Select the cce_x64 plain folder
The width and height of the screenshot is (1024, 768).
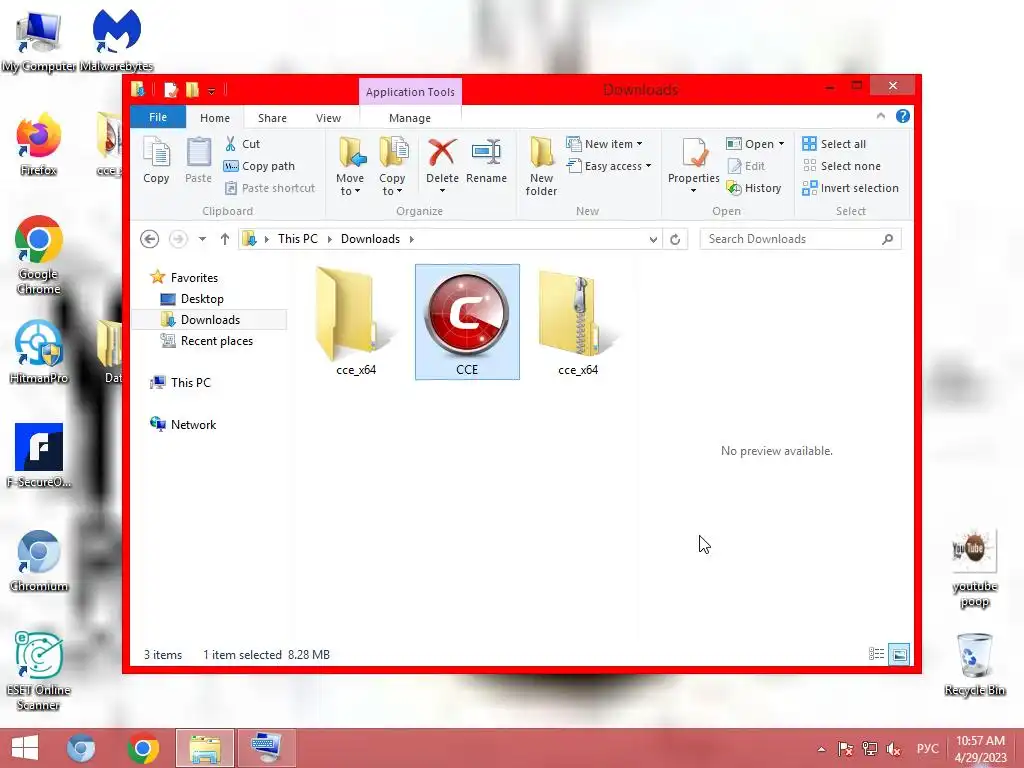pyautogui.click(x=356, y=321)
